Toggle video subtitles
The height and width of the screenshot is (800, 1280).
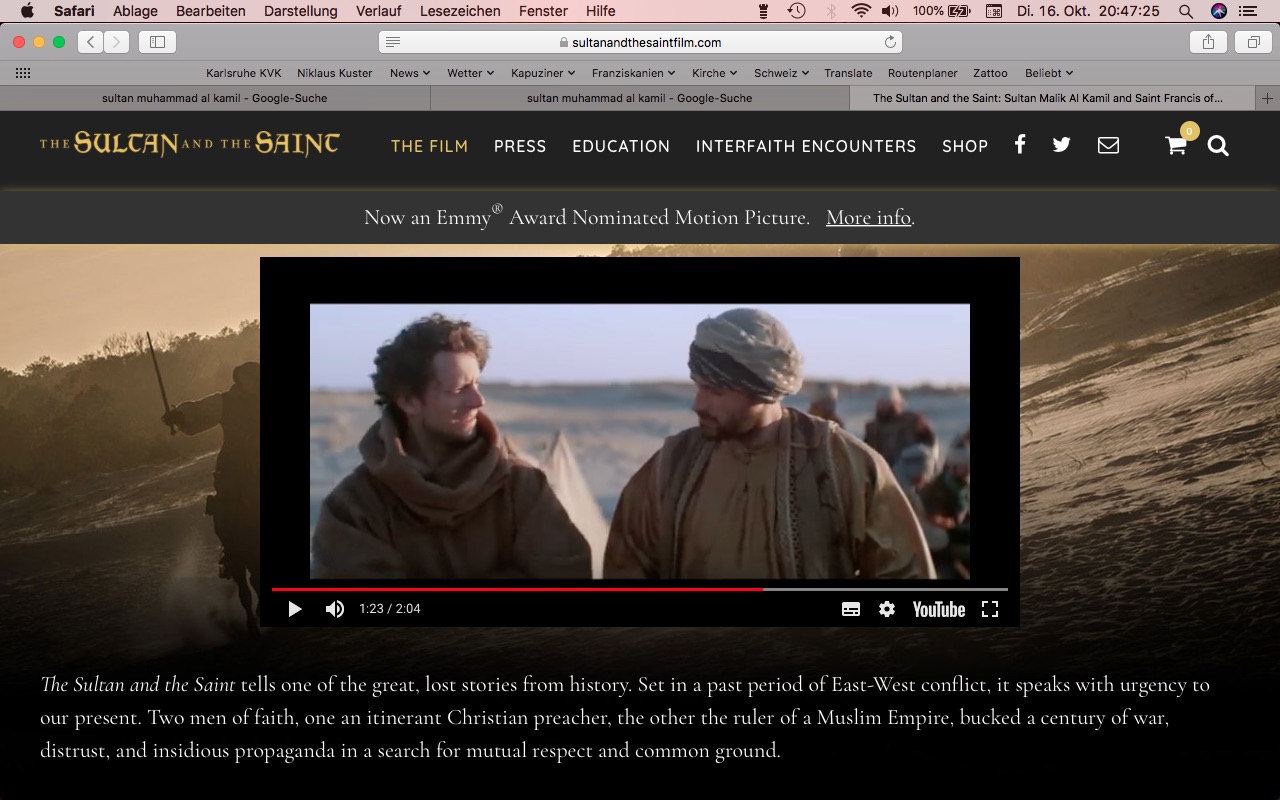tap(851, 609)
